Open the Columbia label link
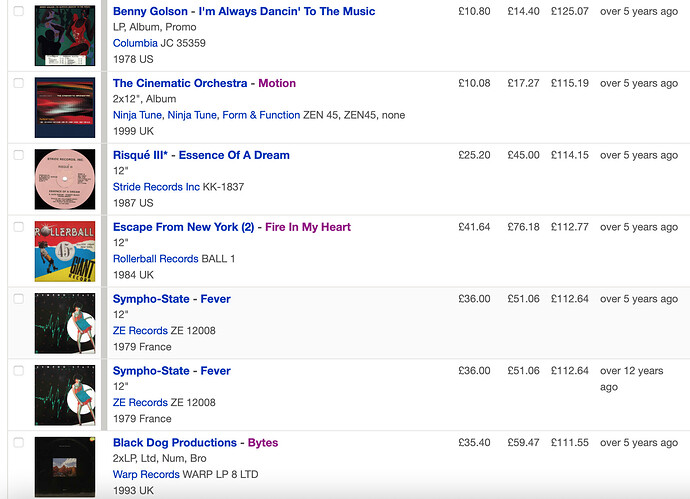 [135, 43]
